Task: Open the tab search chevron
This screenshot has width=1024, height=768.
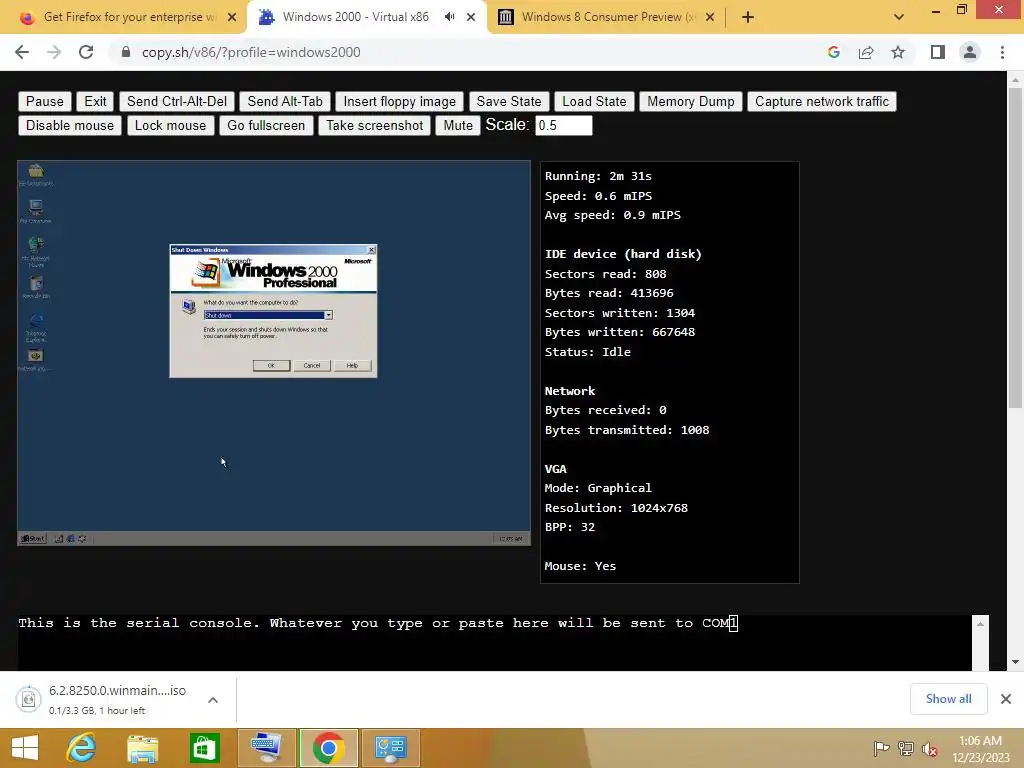Action: (899, 17)
